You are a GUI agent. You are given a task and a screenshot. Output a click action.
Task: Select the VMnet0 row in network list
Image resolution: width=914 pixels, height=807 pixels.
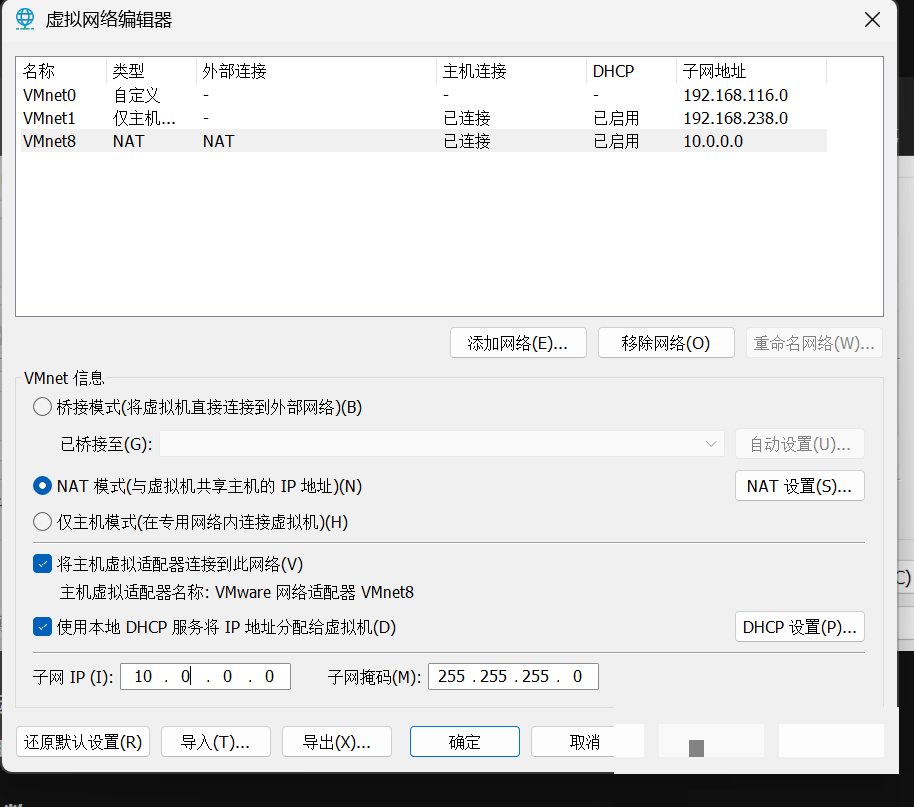[x=424, y=95]
